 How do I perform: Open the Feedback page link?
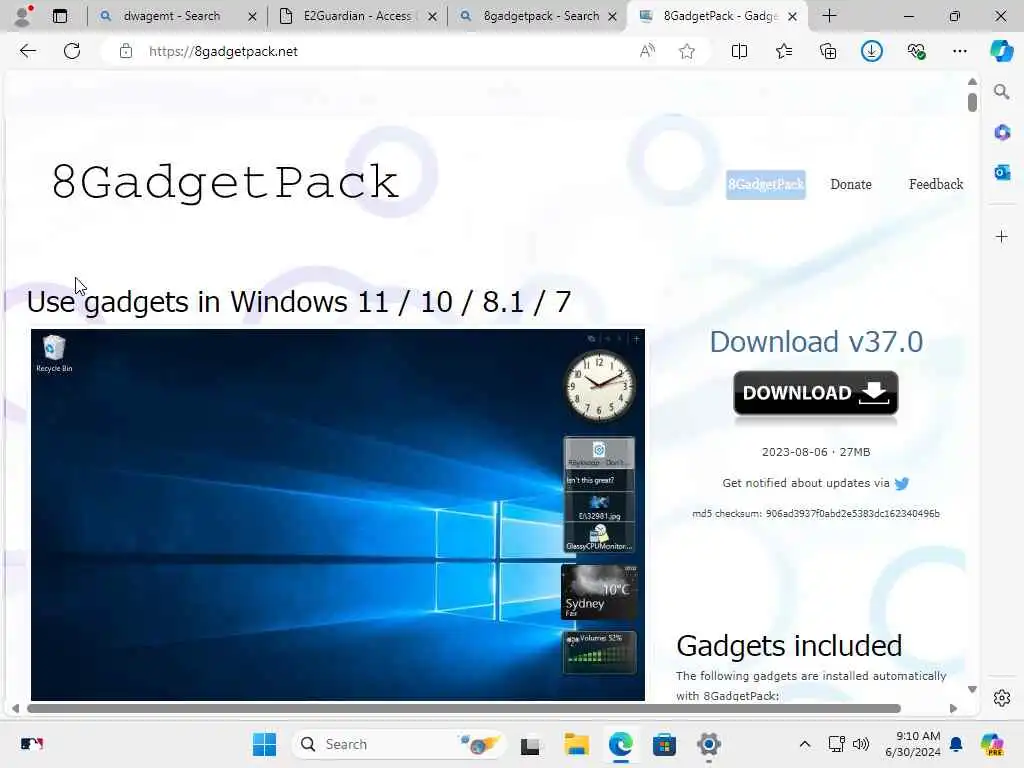pyautogui.click(x=936, y=184)
